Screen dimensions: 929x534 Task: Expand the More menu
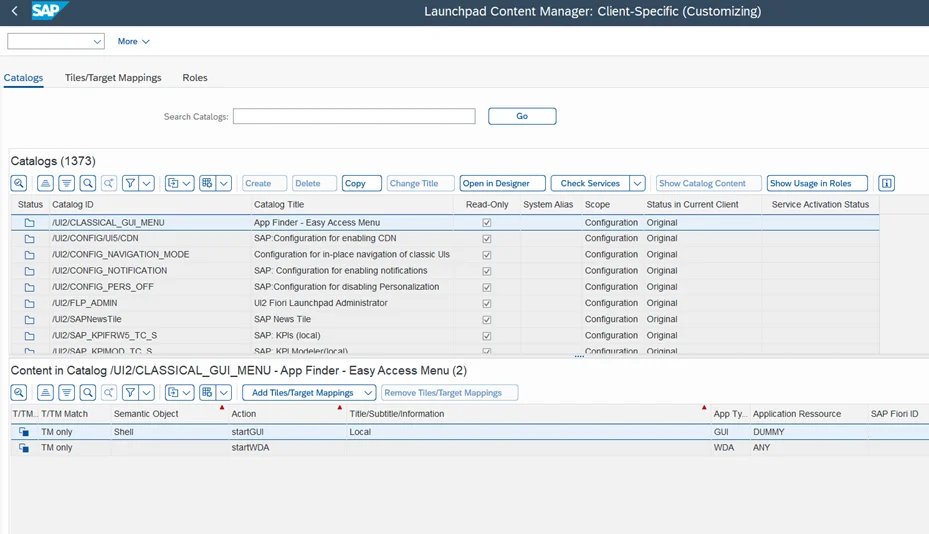pyautogui.click(x=133, y=41)
